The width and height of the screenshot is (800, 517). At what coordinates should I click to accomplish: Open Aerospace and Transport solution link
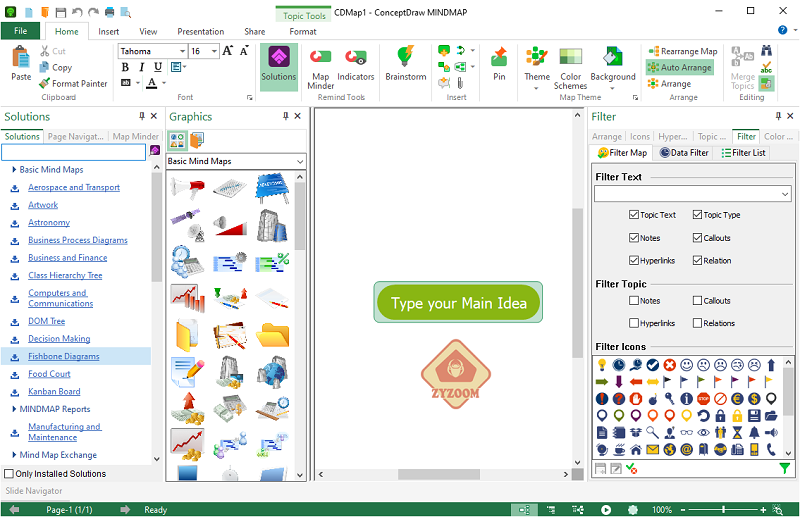[x=74, y=187]
